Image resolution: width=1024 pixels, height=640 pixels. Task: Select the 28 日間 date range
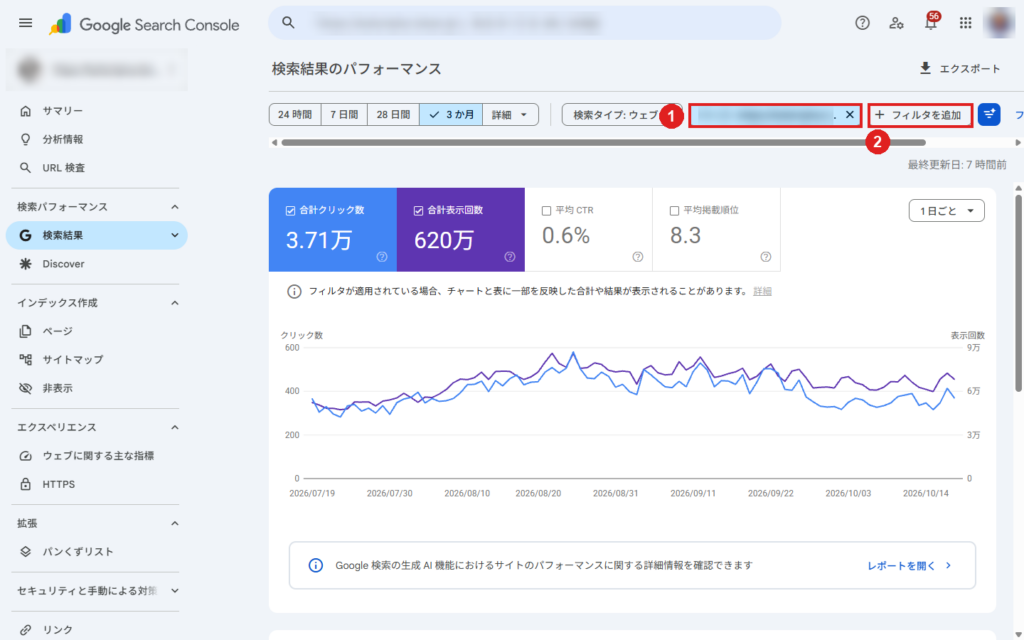[393, 115]
